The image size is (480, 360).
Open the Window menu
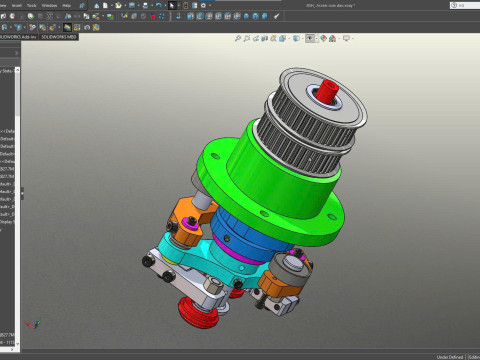coord(49,6)
